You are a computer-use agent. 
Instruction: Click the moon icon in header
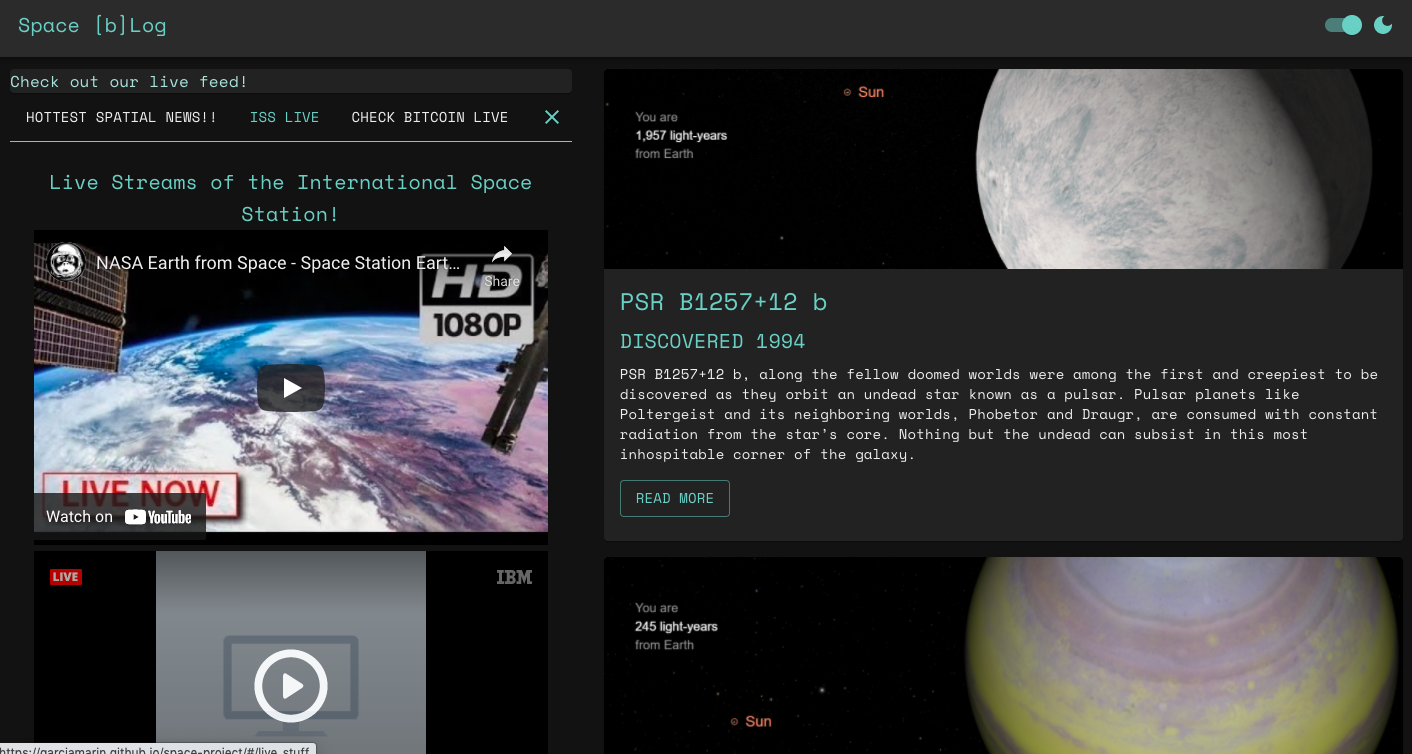[1383, 25]
